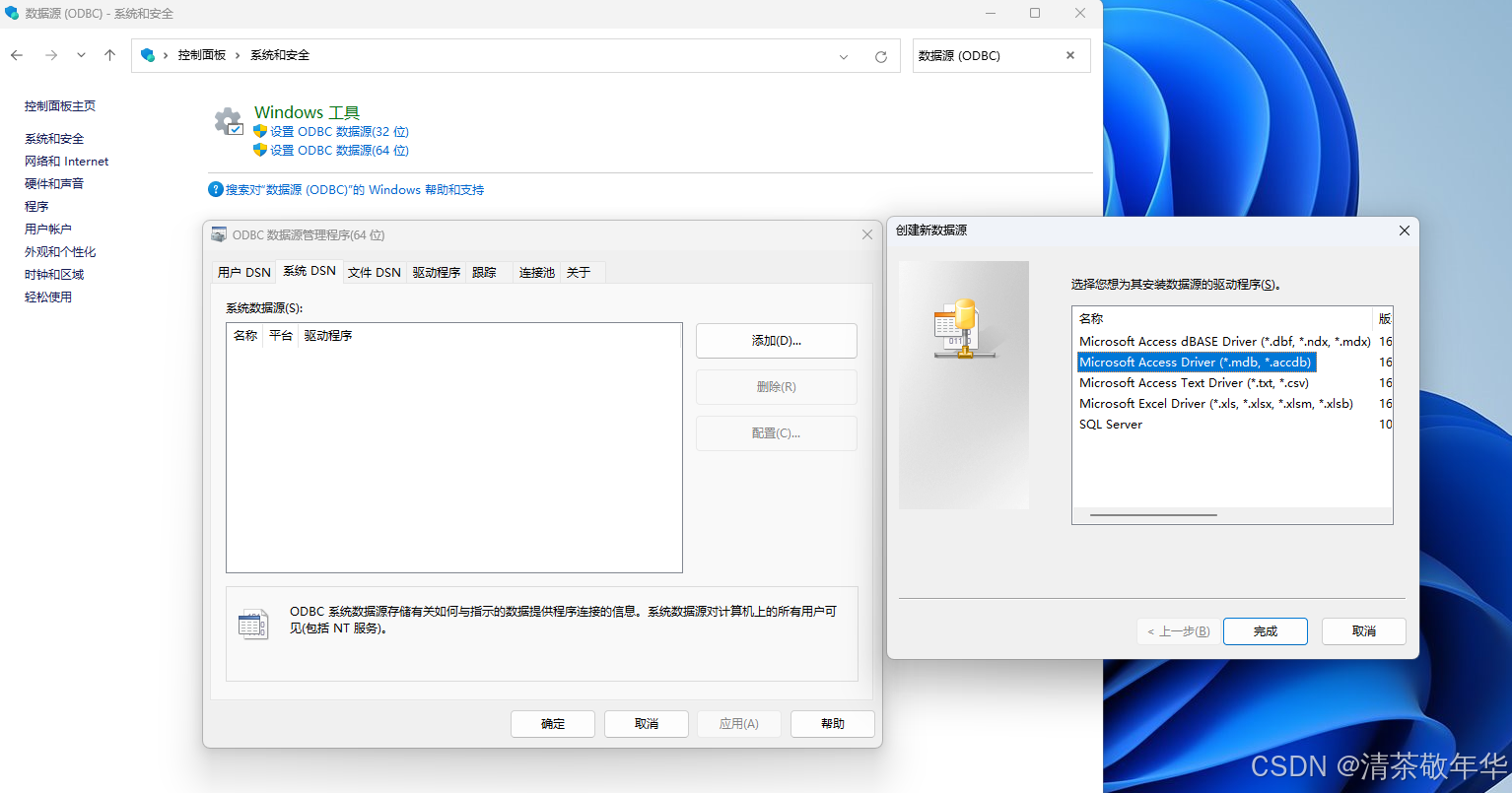Click the ODBC administrator title bar icon

[219, 235]
